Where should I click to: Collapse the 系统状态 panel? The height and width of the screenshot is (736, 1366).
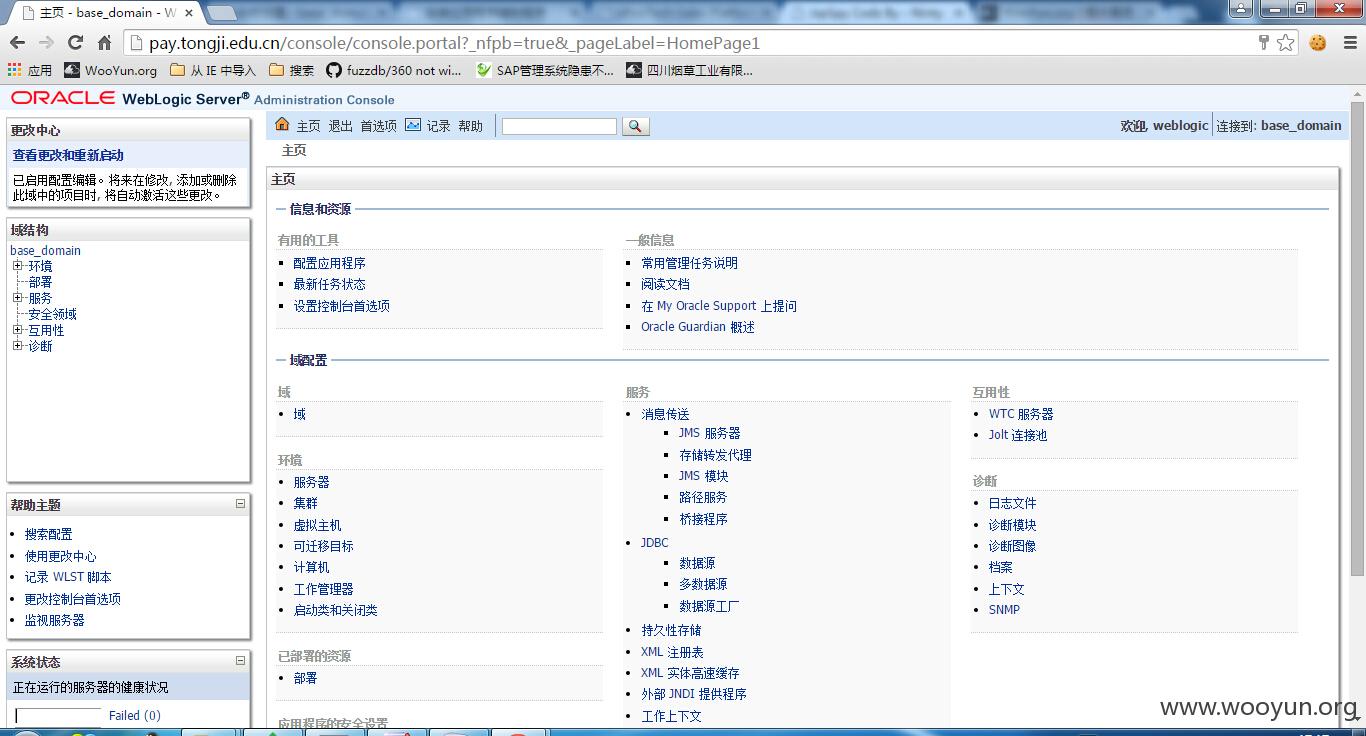coord(240,661)
